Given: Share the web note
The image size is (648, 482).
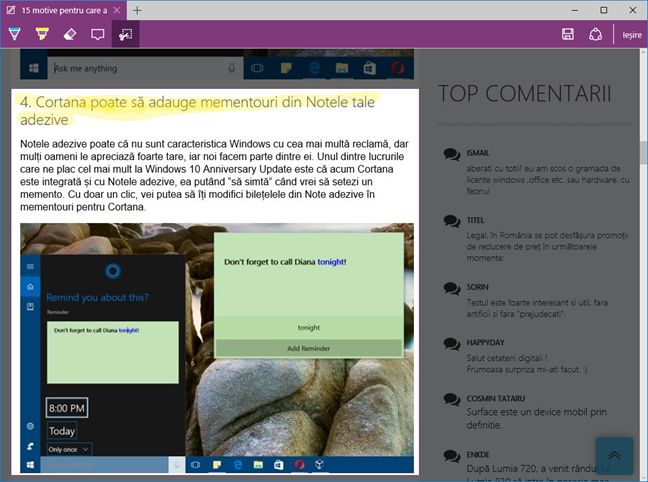Looking at the screenshot, I should [595, 34].
